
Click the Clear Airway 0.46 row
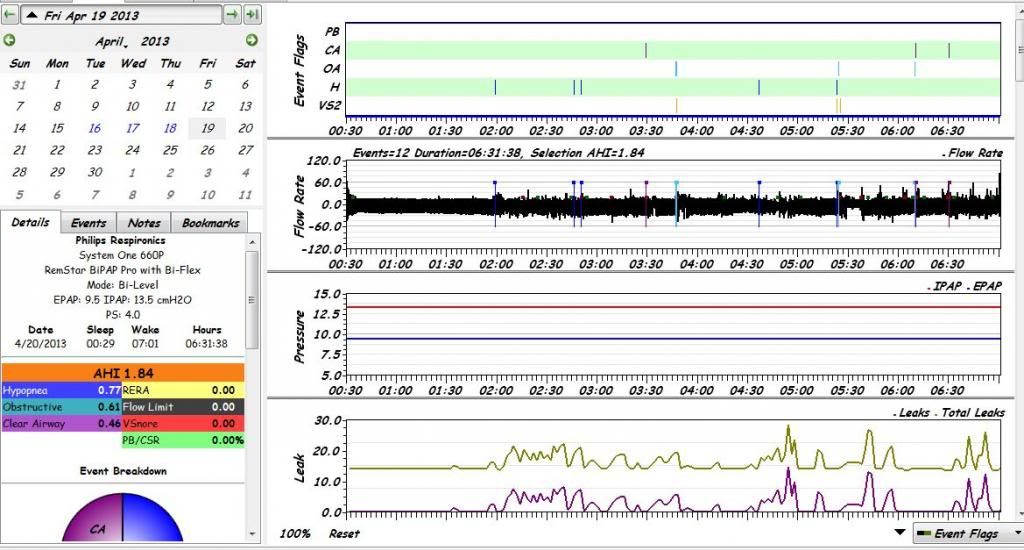click(x=61, y=423)
